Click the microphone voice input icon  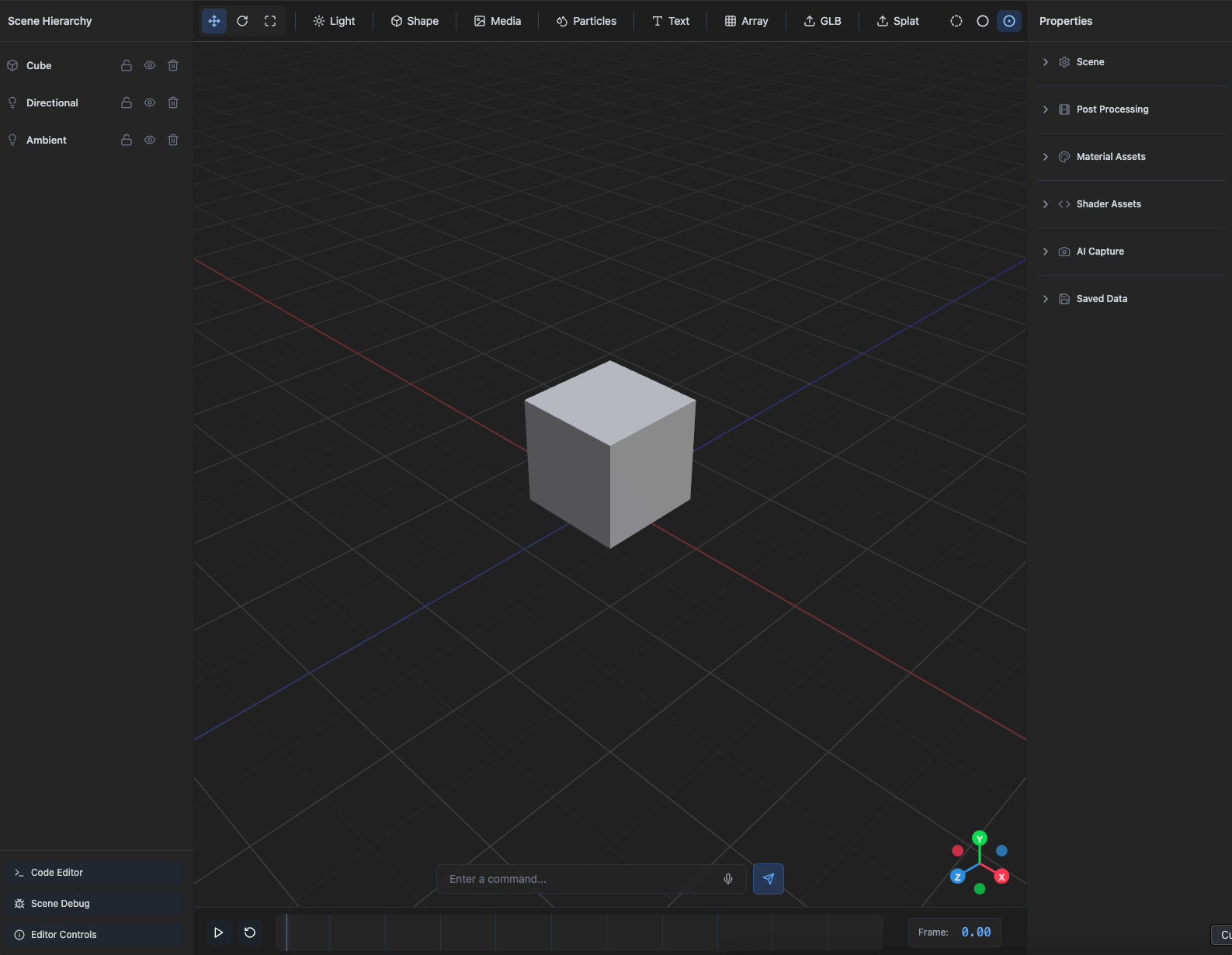click(728, 879)
